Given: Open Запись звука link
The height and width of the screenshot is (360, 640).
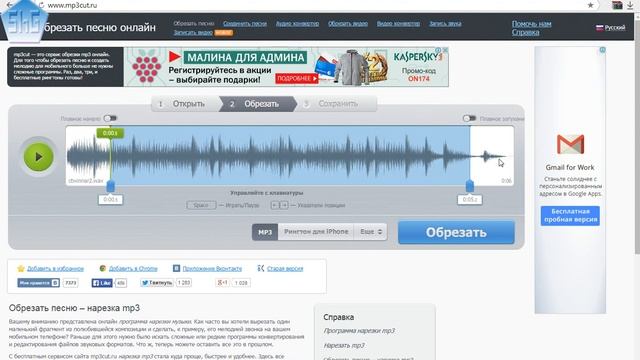Looking at the screenshot, I should pos(445,24).
